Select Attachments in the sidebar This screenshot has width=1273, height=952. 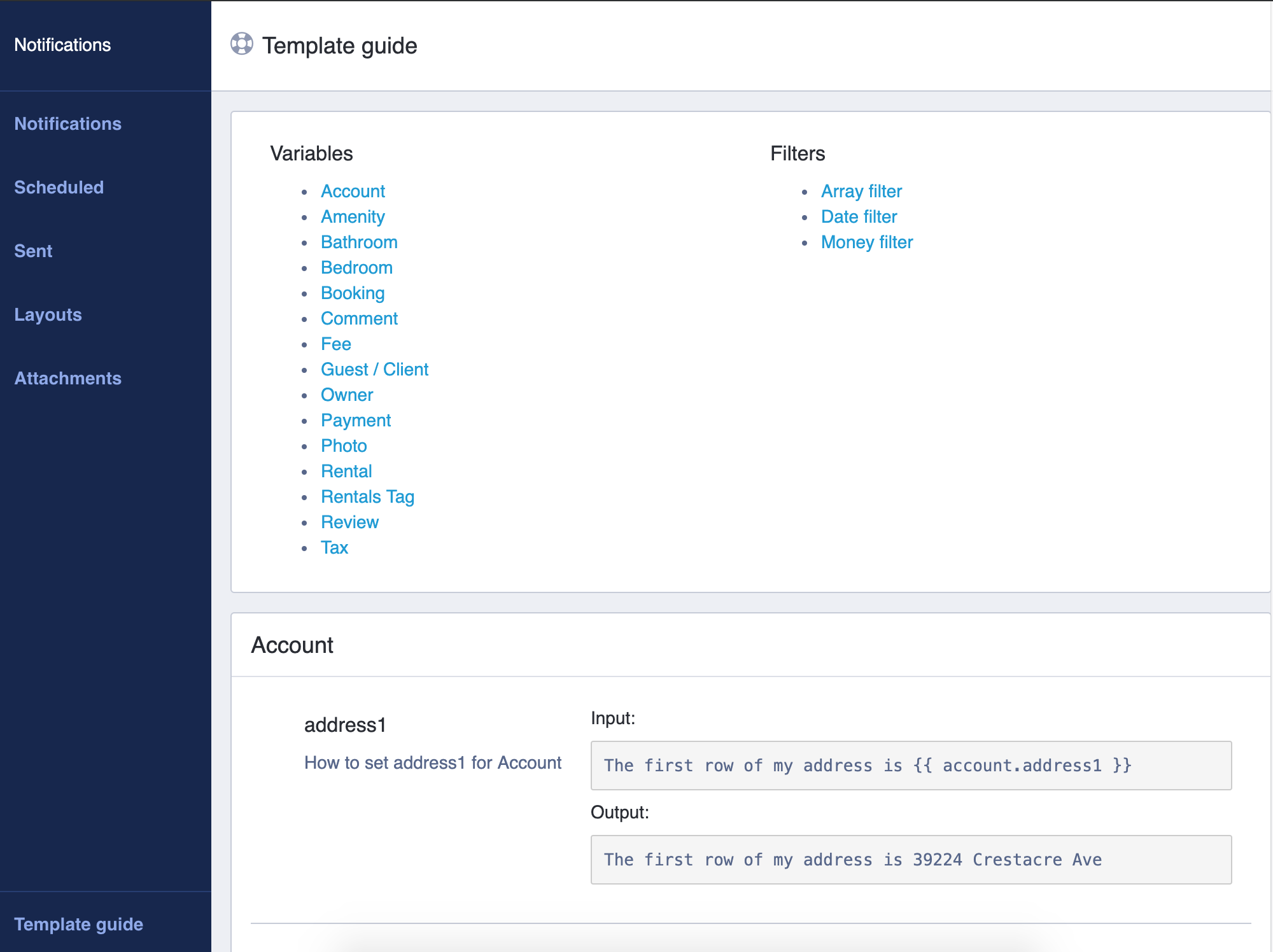tap(67, 378)
